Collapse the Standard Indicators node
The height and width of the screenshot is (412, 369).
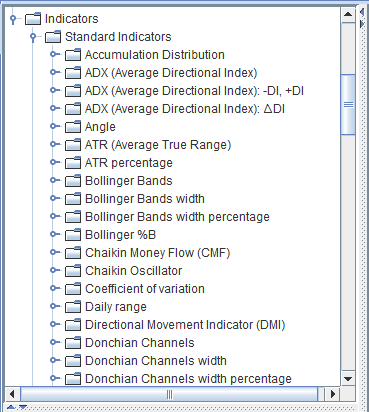tap(33, 37)
